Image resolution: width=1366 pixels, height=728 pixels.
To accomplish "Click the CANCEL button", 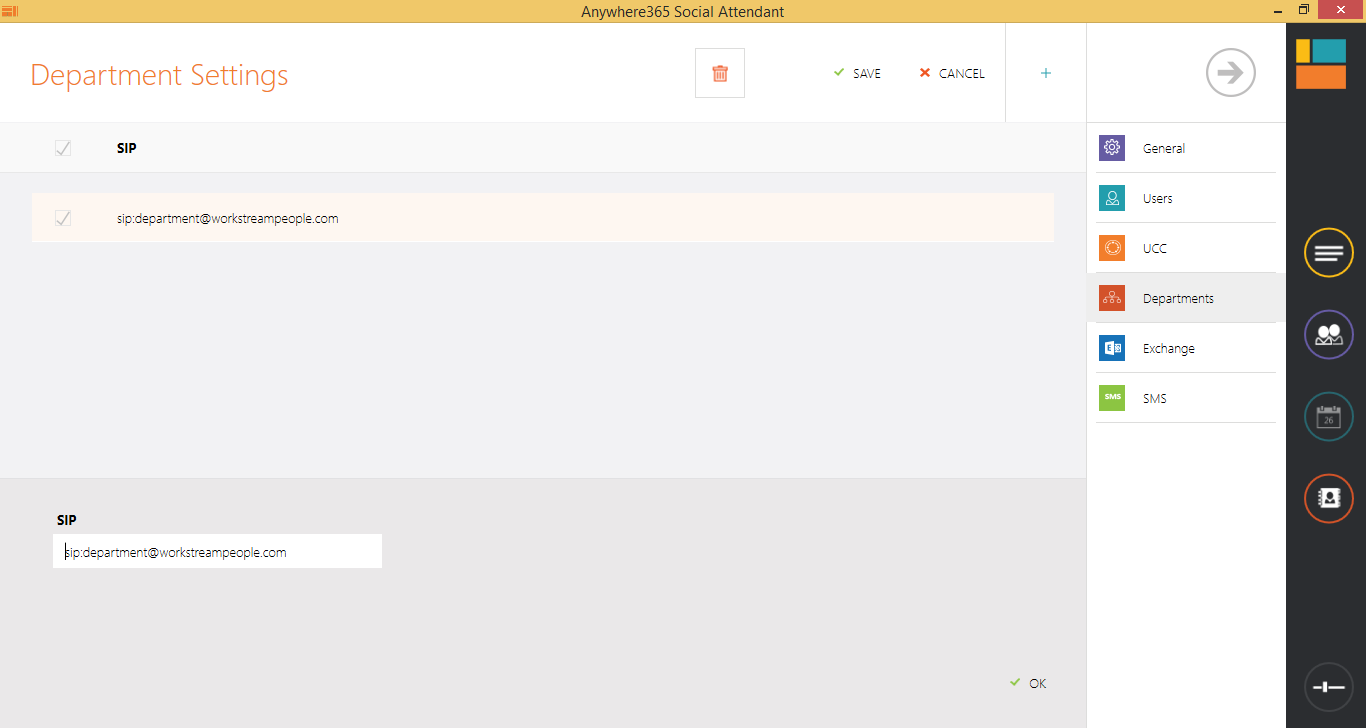I will [x=952, y=73].
